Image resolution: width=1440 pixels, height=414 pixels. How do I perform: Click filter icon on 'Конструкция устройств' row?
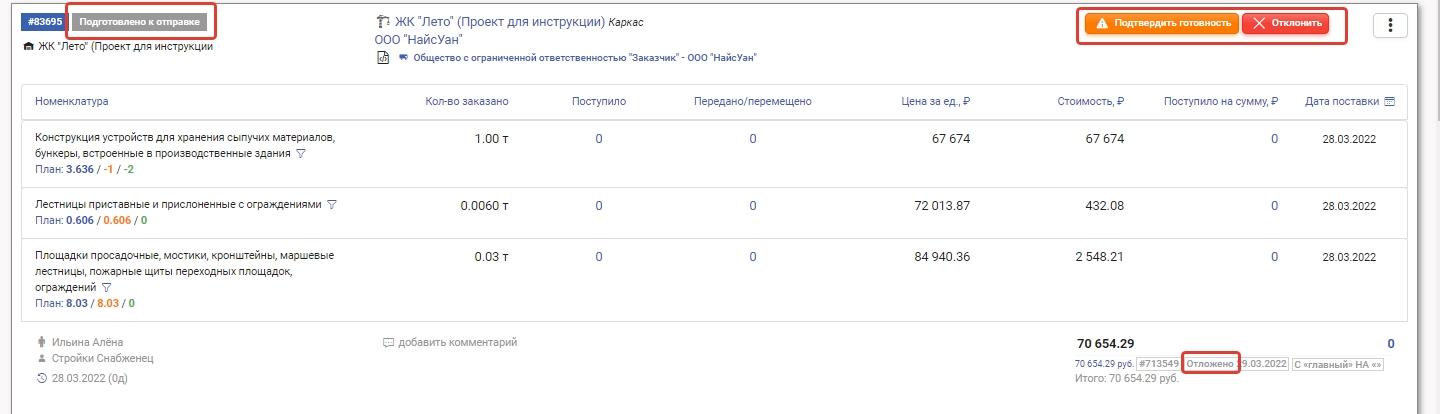pos(300,154)
